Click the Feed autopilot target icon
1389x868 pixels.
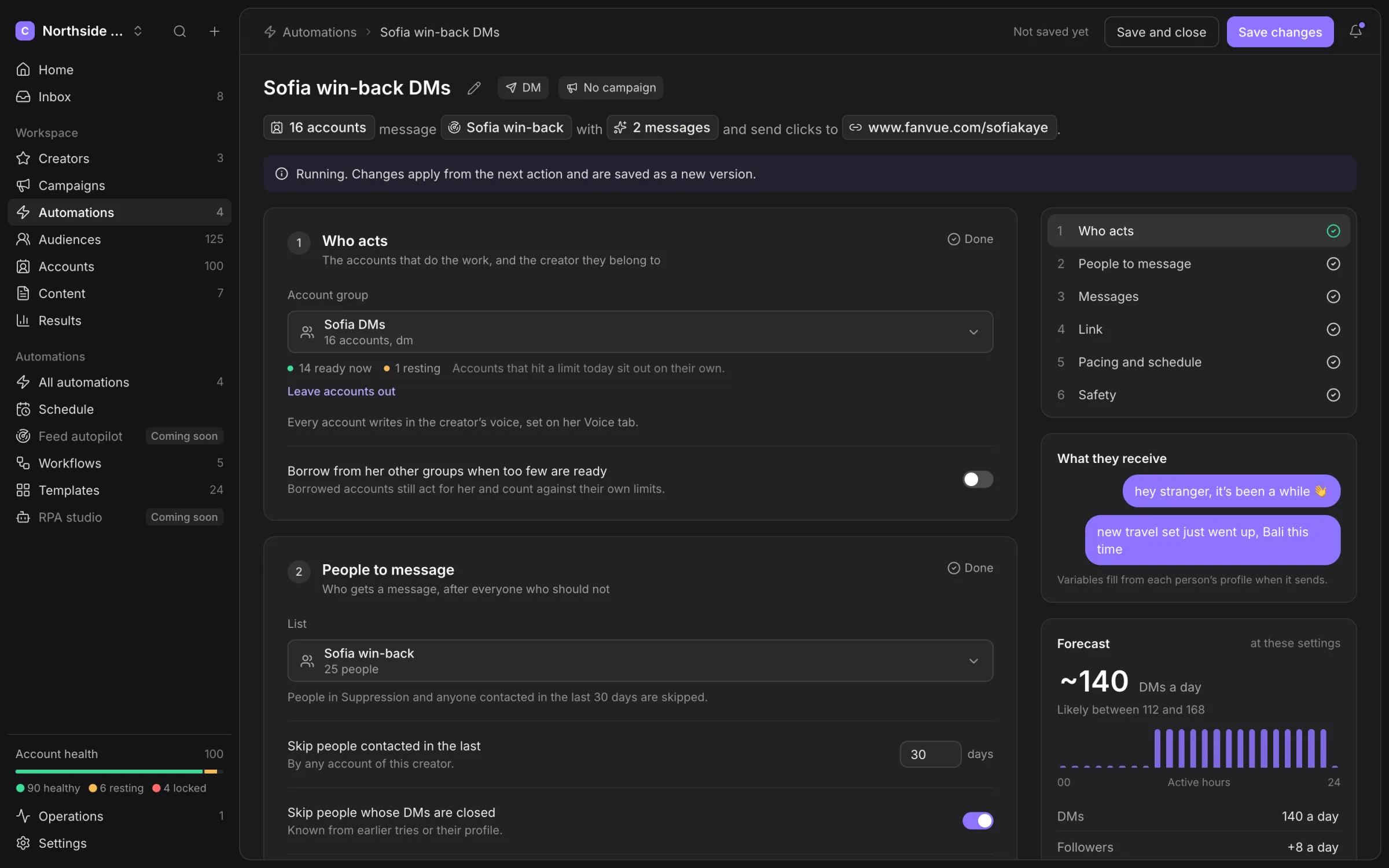click(x=23, y=436)
